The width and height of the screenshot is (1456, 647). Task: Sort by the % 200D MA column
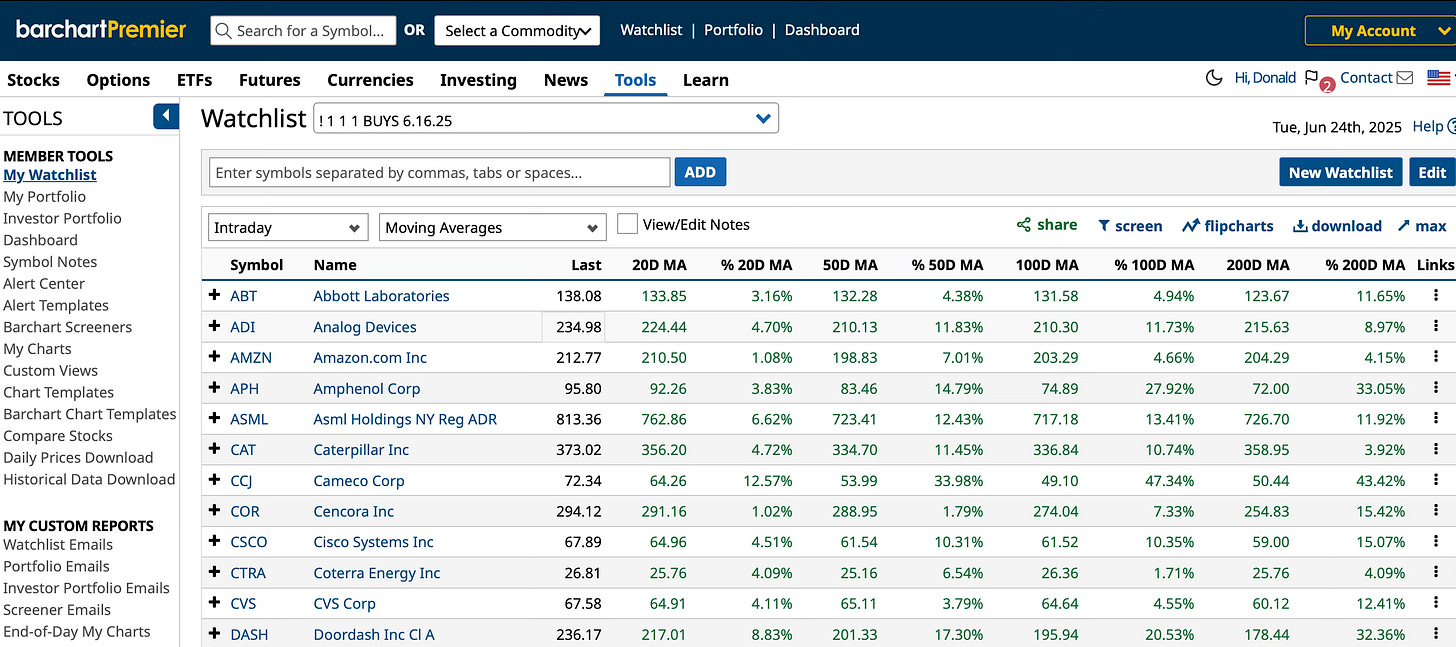pyautogui.click(x=1365, y=265)
